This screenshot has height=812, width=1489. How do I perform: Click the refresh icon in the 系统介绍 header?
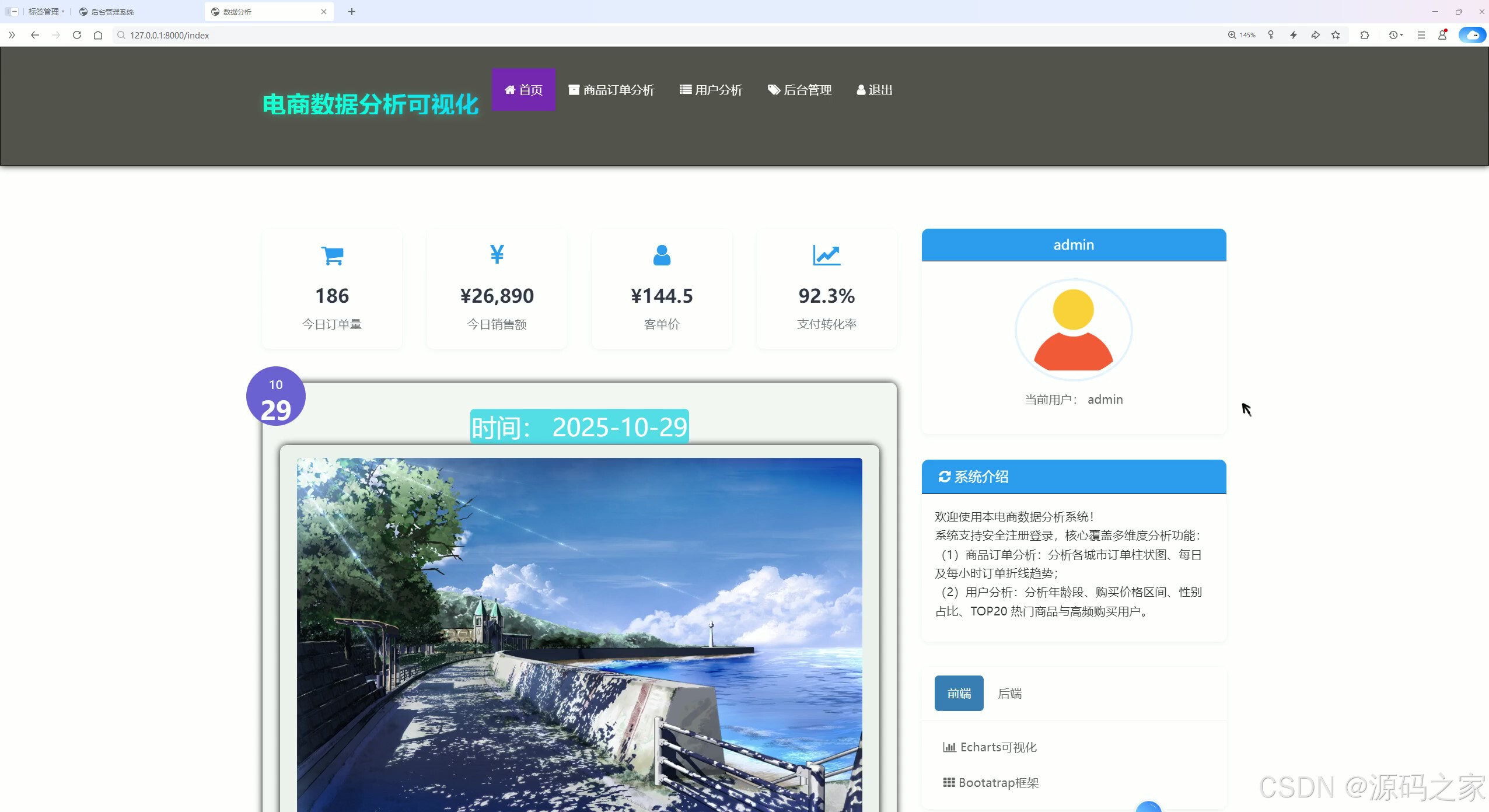tap(945, 477)
